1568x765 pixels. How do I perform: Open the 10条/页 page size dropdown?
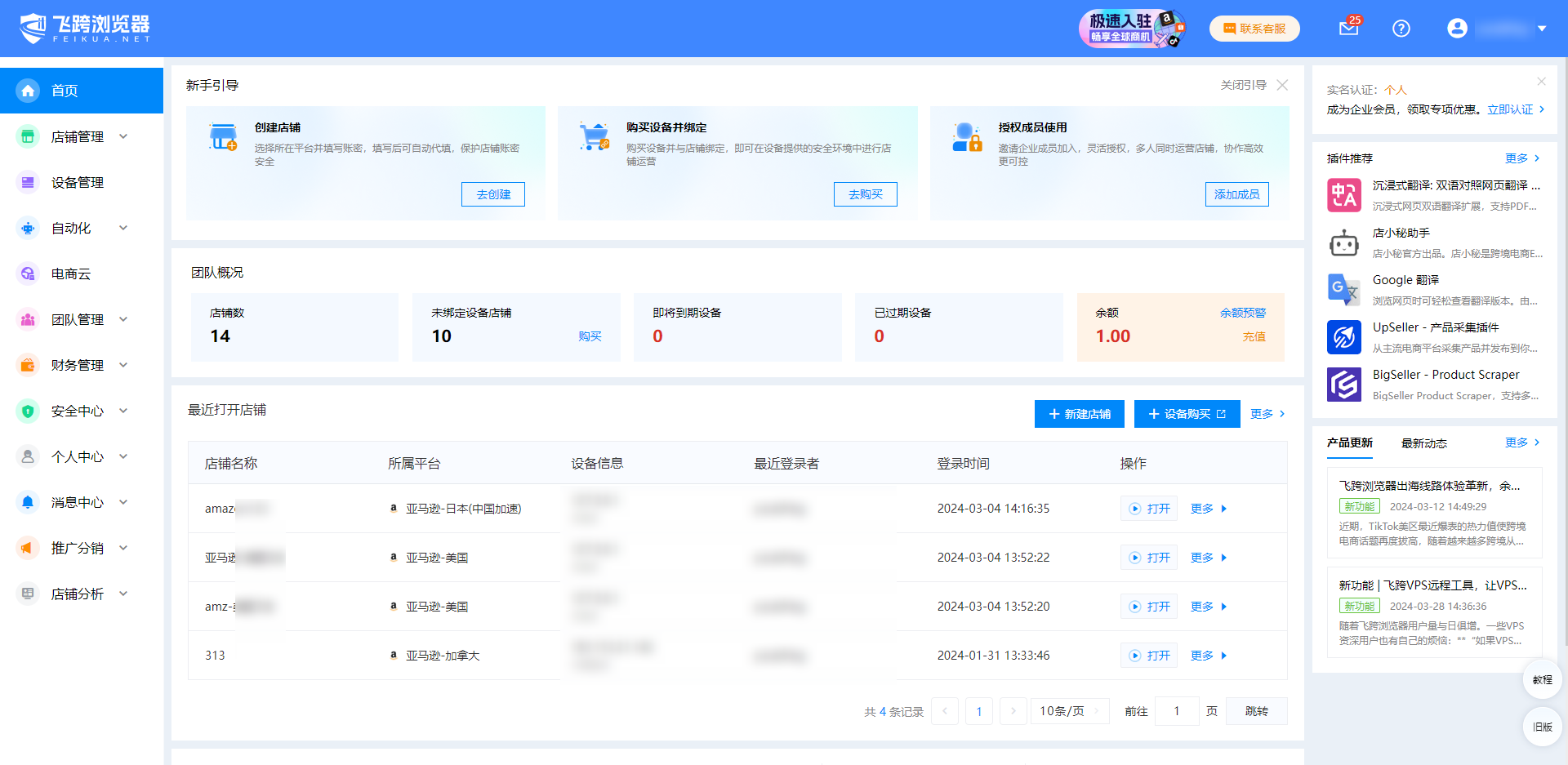click(x=1069, y=711)
